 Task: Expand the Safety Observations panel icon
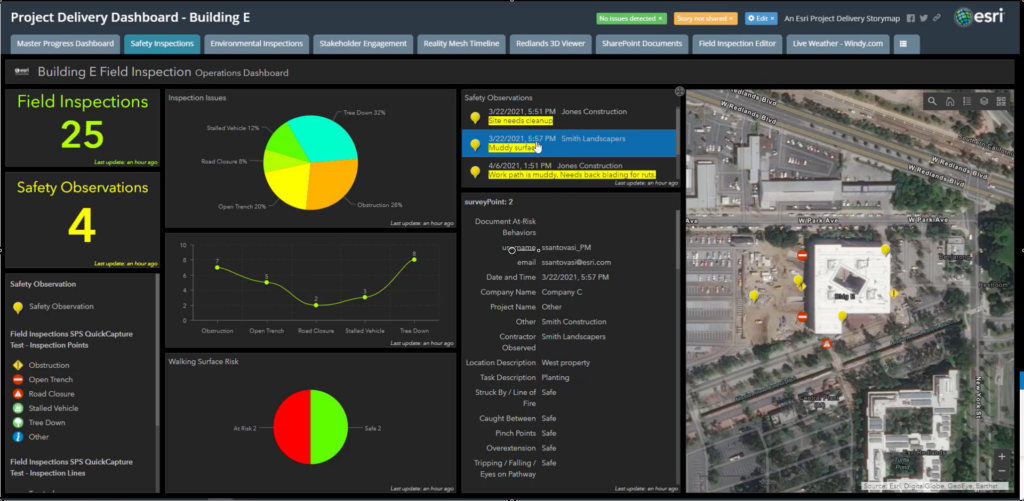(679, 92)
